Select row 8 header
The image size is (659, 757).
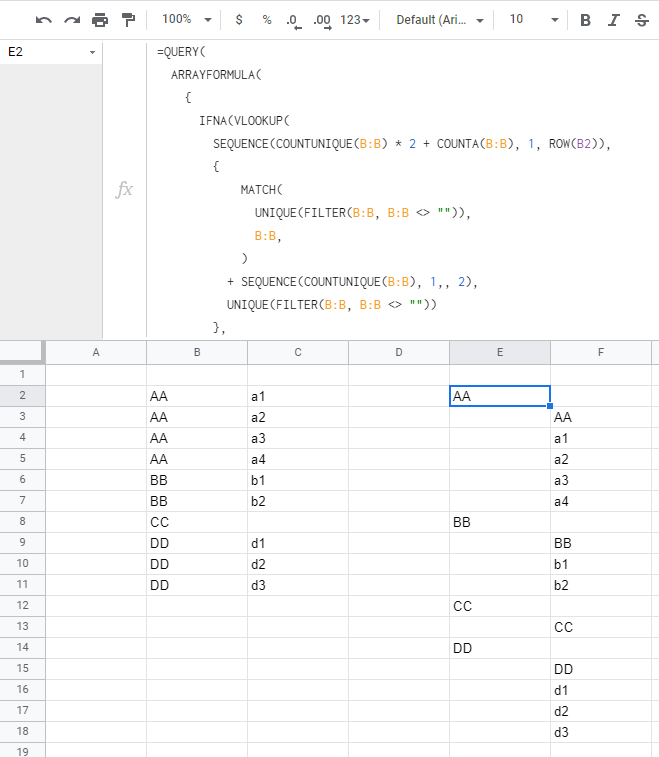[x=23, y=522]
